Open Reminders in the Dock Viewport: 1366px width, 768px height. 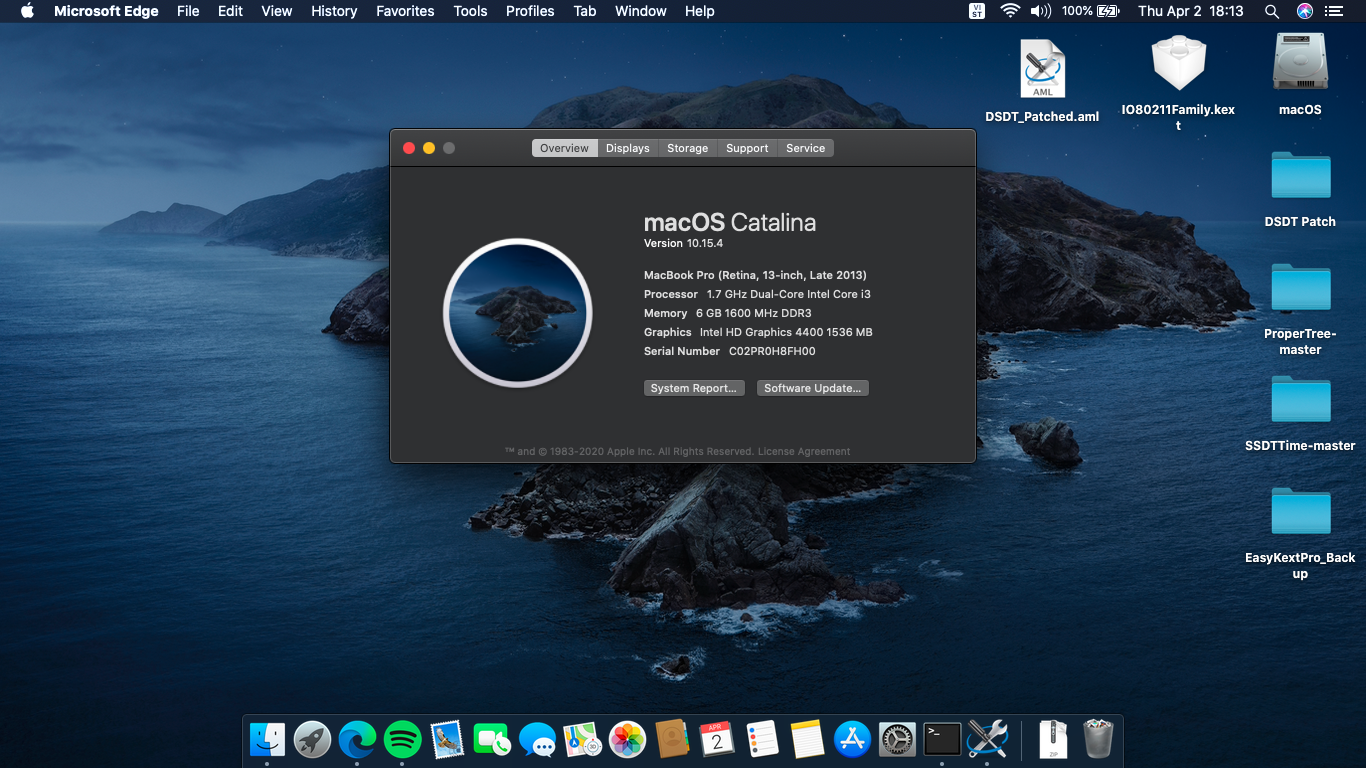(x=762, y=740)
